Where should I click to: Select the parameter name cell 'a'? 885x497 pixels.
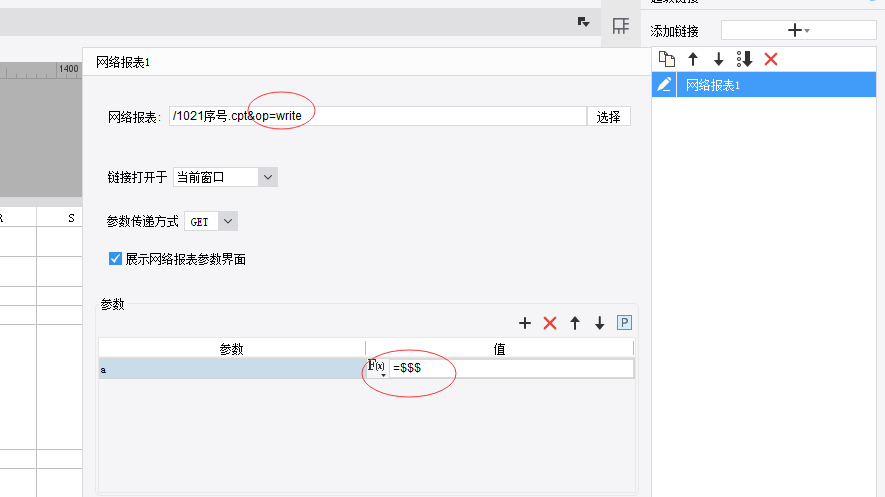tap(232, 369)
